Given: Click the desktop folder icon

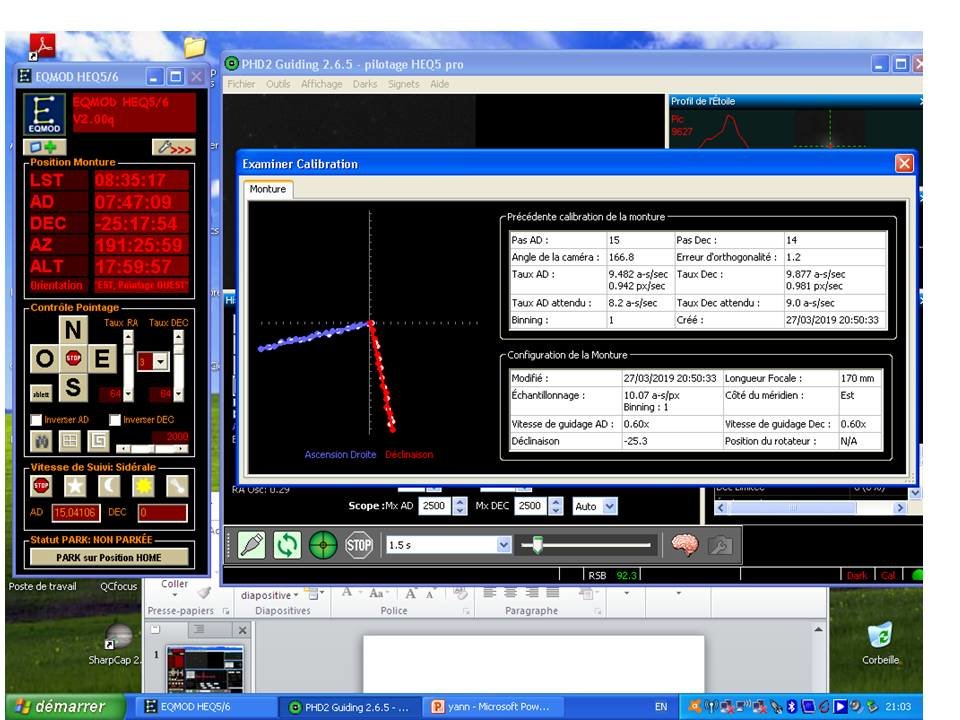Looking at the screenshot, I should tap(195, 47).
